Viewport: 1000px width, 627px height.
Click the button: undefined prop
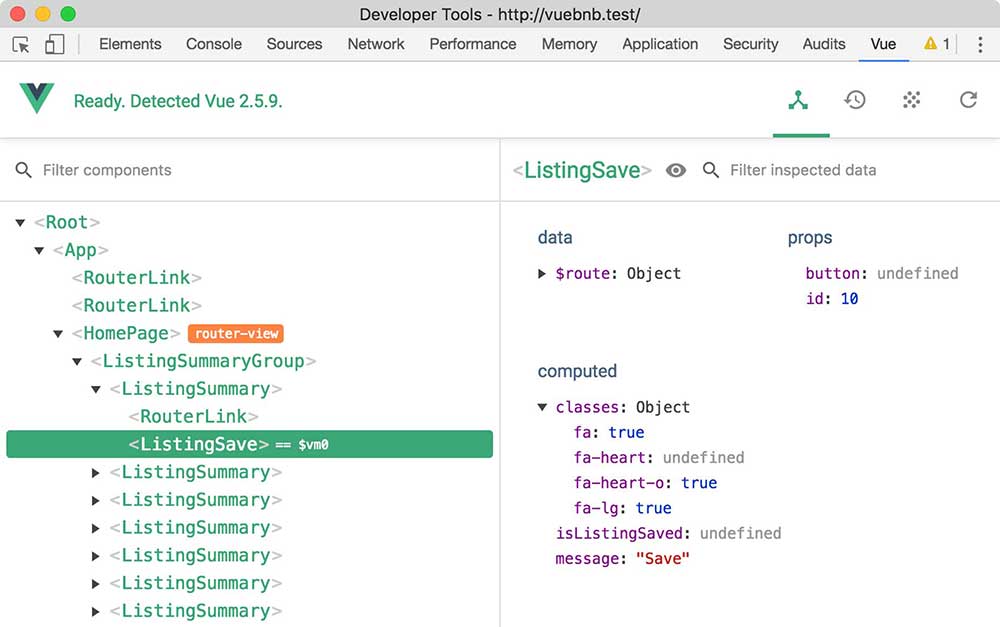[x=881, y=274]
